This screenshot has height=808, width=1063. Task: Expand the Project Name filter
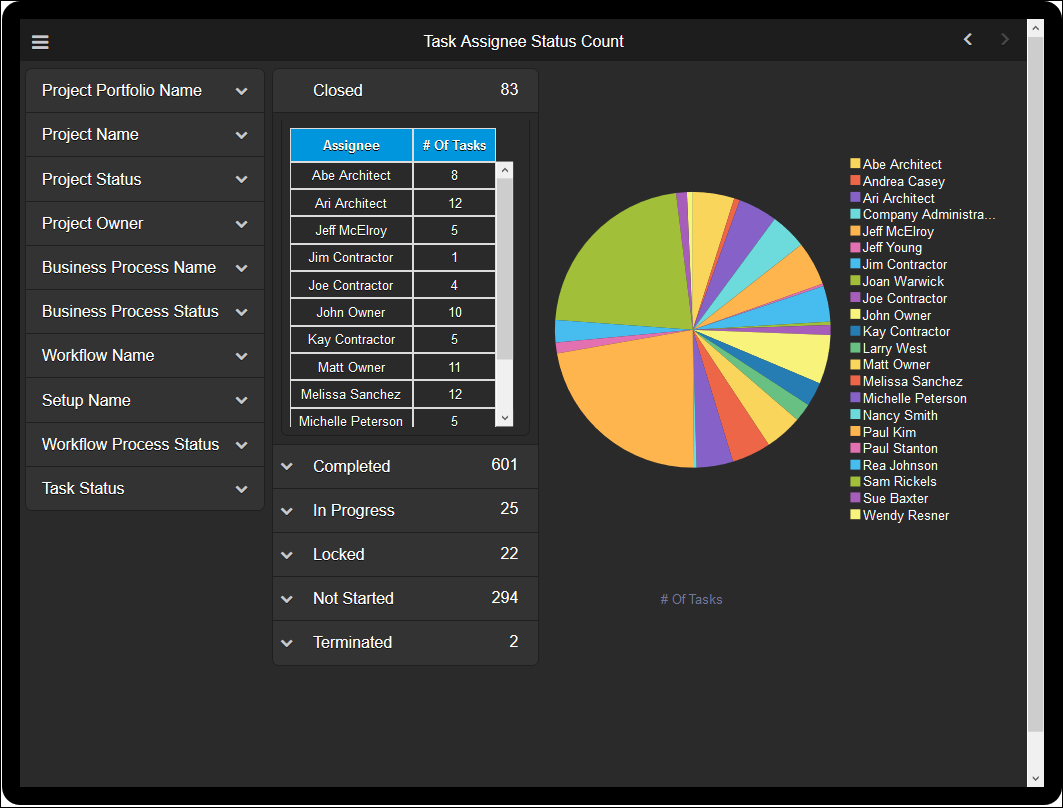tap(145, 135)
